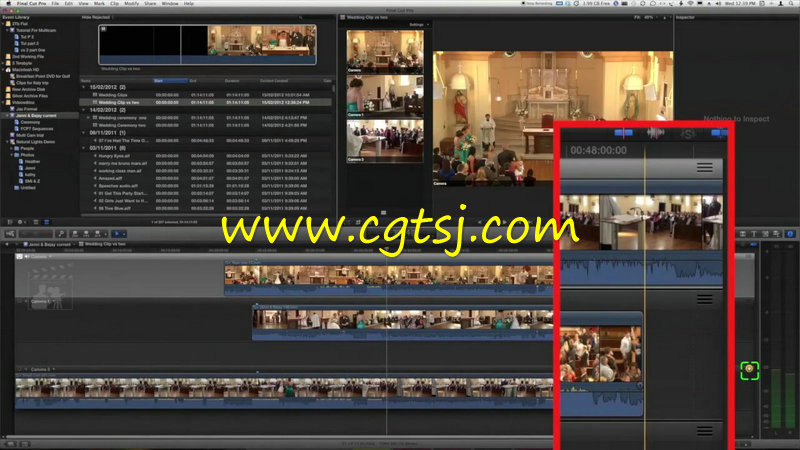Viewport: 800px width, 450px height.
Task: Click the angle viewer grip handle icon
Action: [383, 213]
